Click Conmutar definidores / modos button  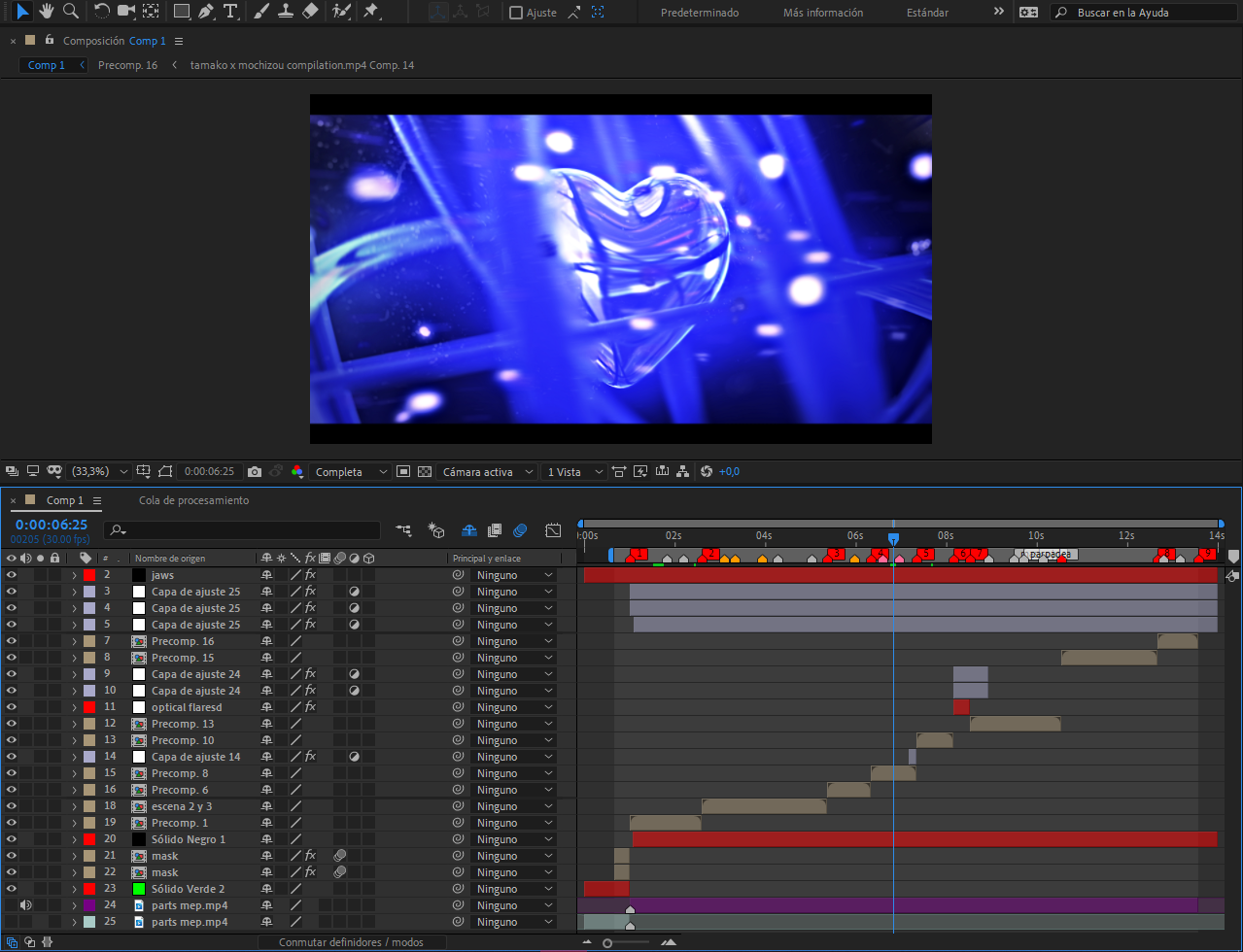(352, 942)
